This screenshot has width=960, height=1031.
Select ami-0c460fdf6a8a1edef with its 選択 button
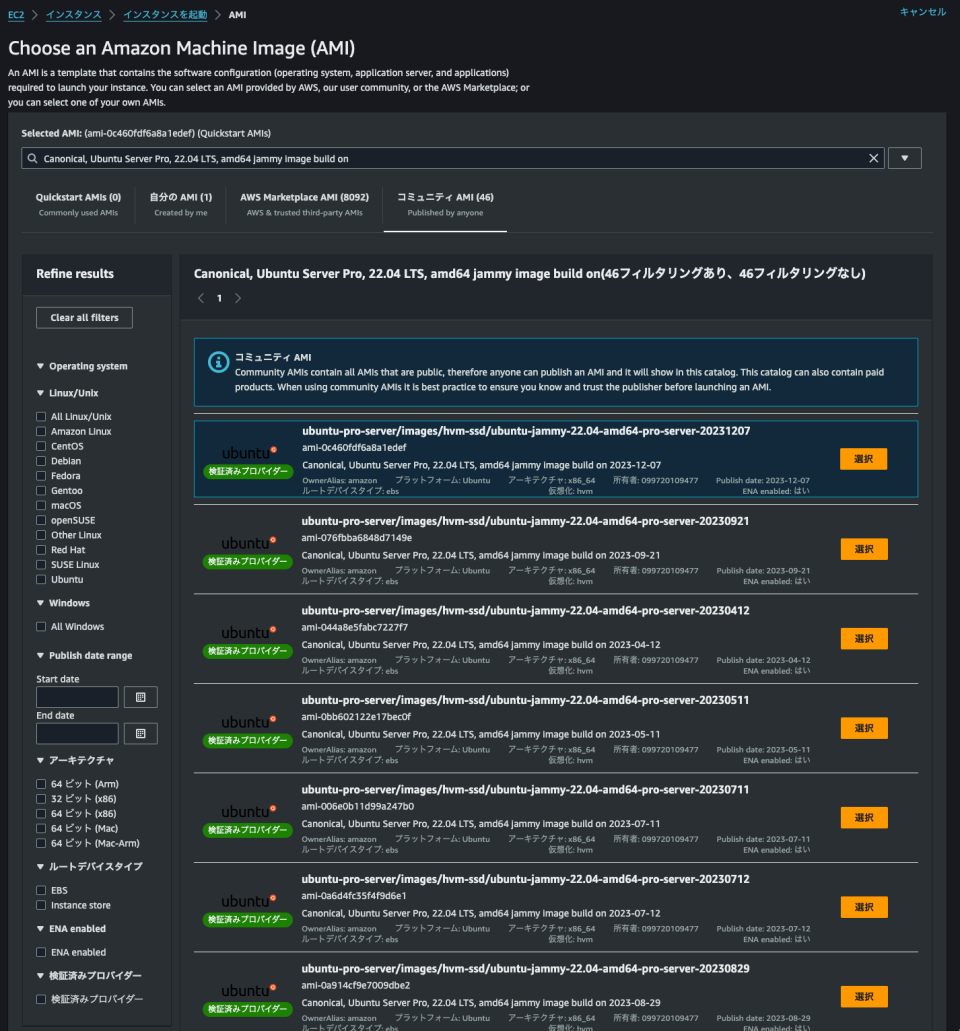coord(864,458)
